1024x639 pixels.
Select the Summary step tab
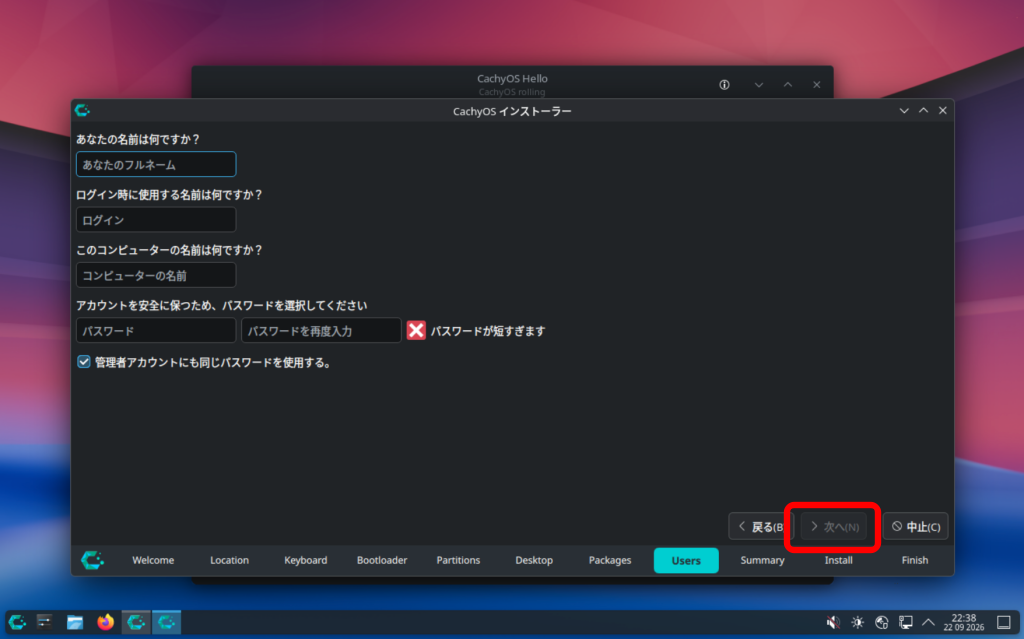(762, 560)
